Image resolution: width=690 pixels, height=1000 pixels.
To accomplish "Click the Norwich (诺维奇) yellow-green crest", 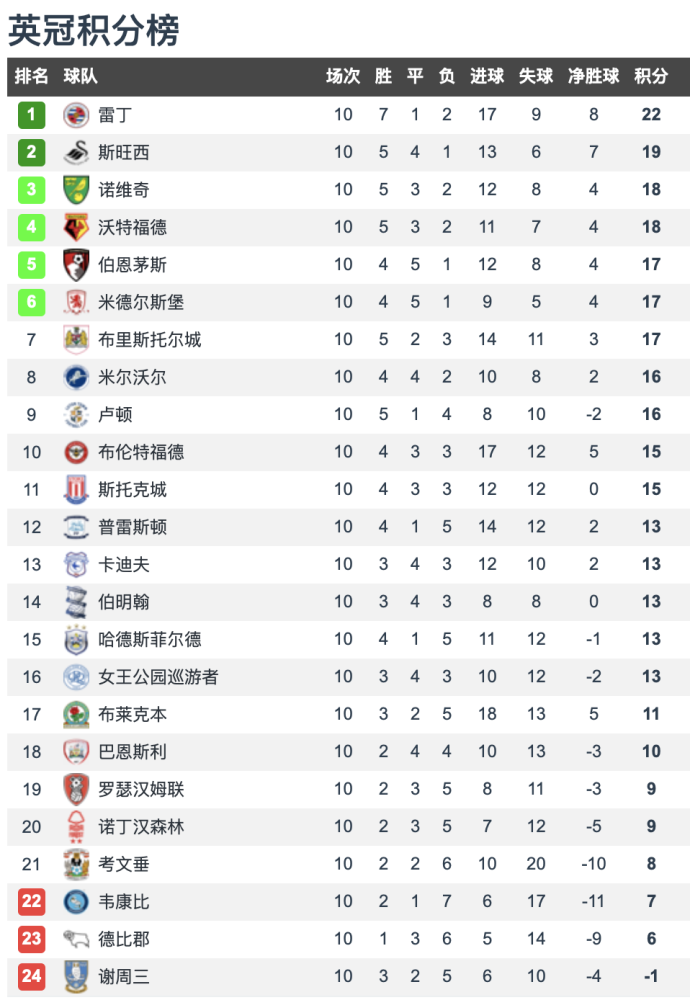I will [x=76, y=190].
